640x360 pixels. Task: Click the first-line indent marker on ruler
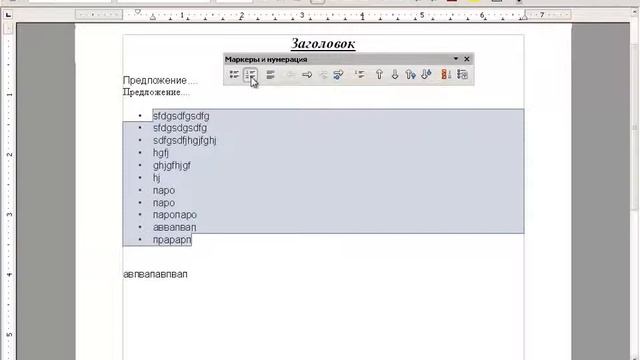click(138, 12)
